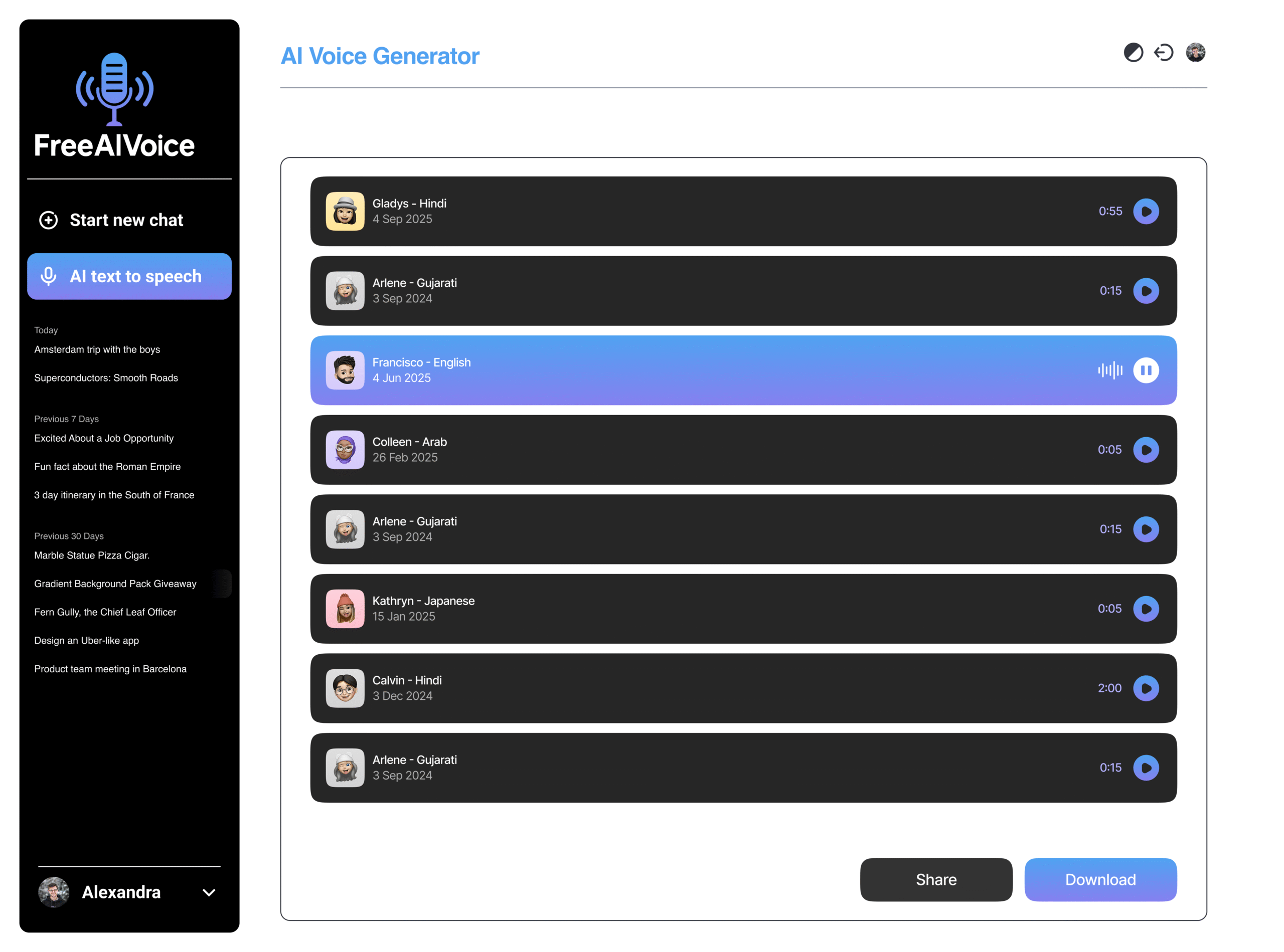Pause the Francisco - English recording
This screenshot has width=1284, height=952.
point(1146,370)
